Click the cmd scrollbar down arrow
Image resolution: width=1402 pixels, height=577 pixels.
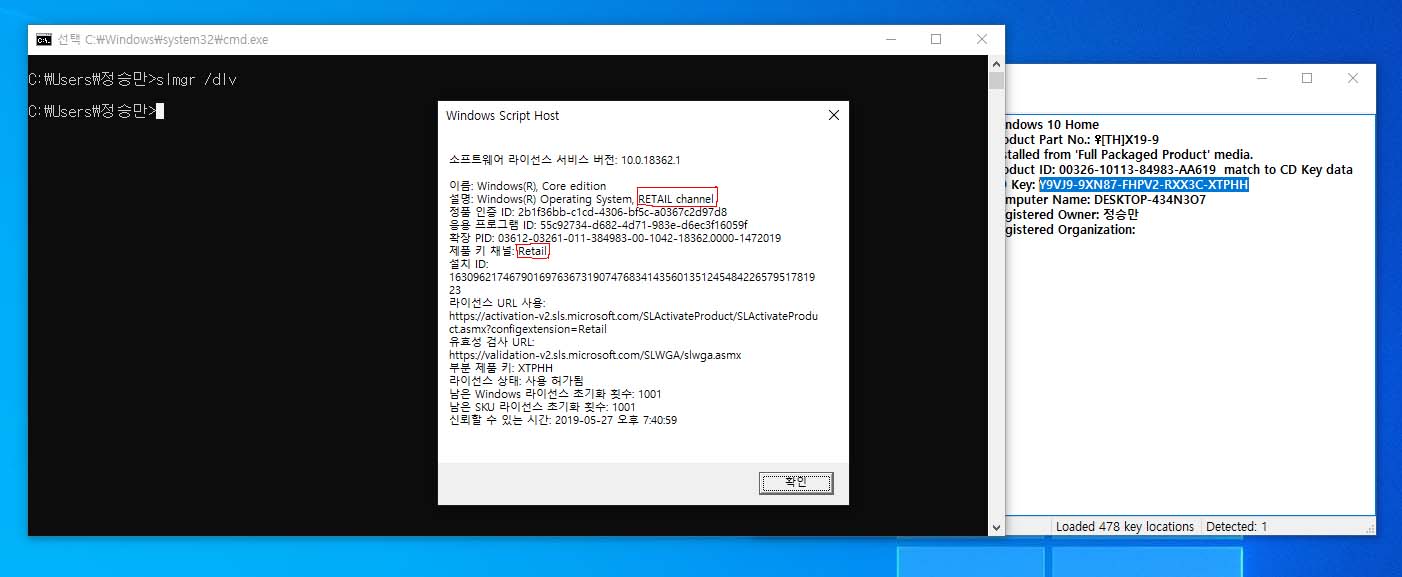coord(996,527)
